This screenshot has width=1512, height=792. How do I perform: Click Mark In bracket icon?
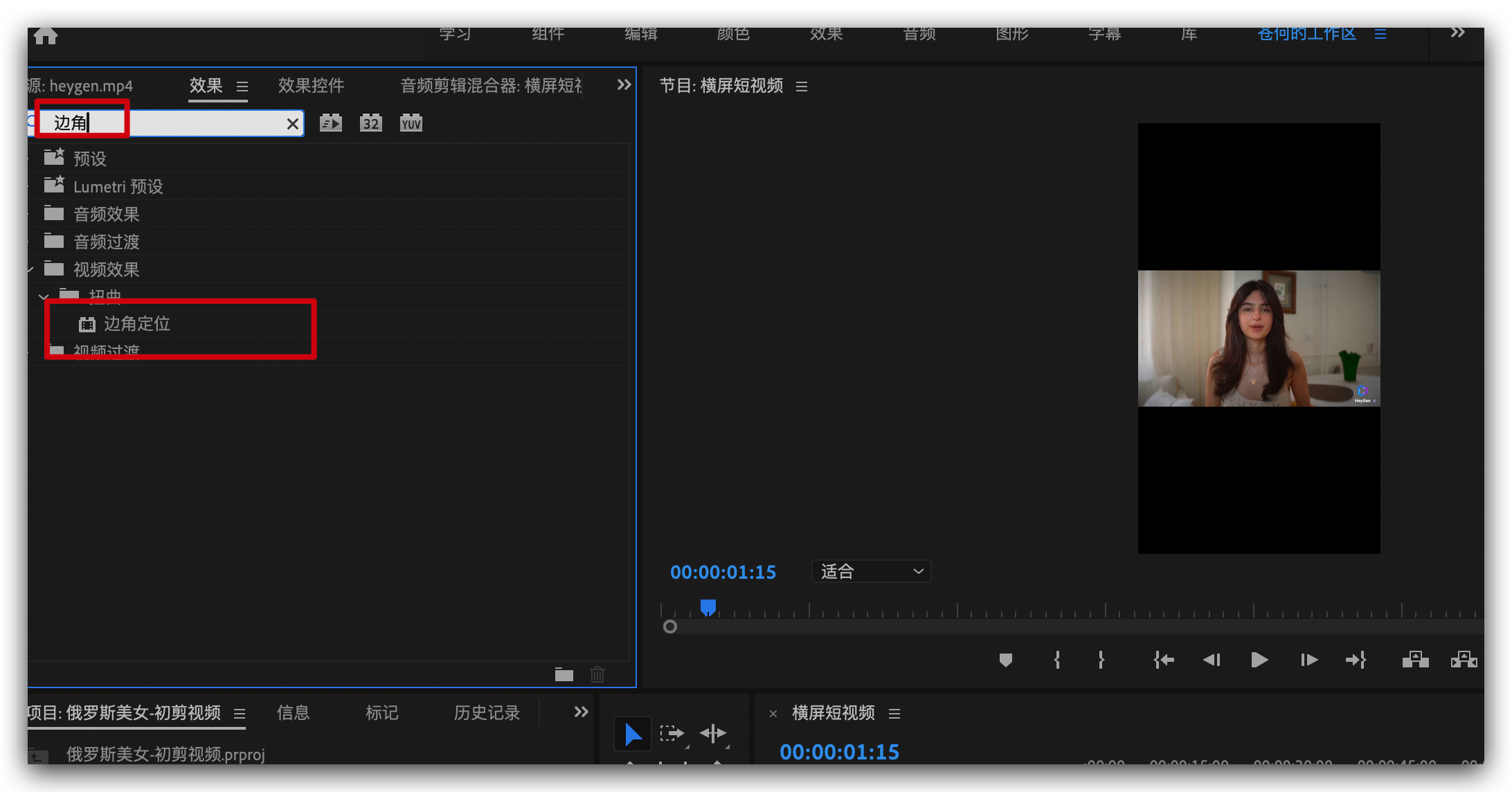click(1057, 660)
